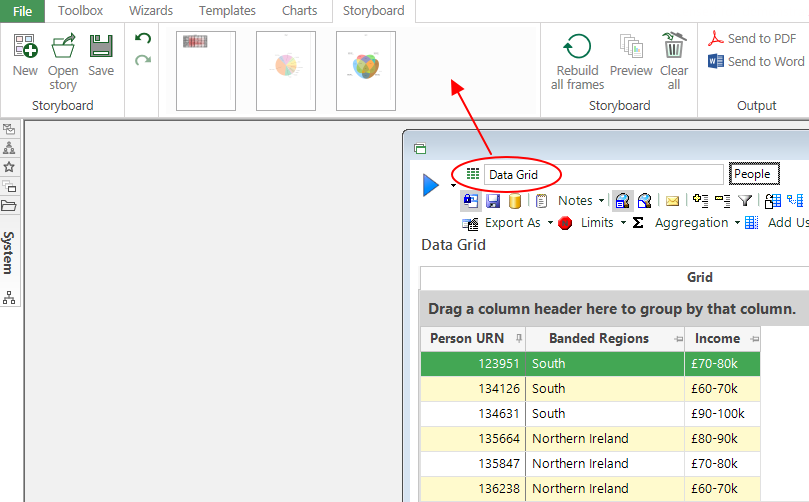Send the storyboard to Word

pos(756,61)
